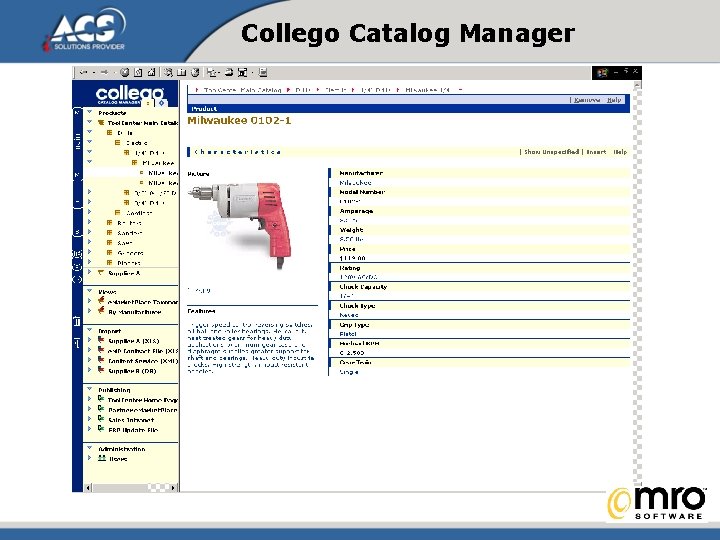The image size is (720, 540).
Task: Click the Milwaukee 0102-1 product title
Action: pyautogui.click(x=239, y=120)
